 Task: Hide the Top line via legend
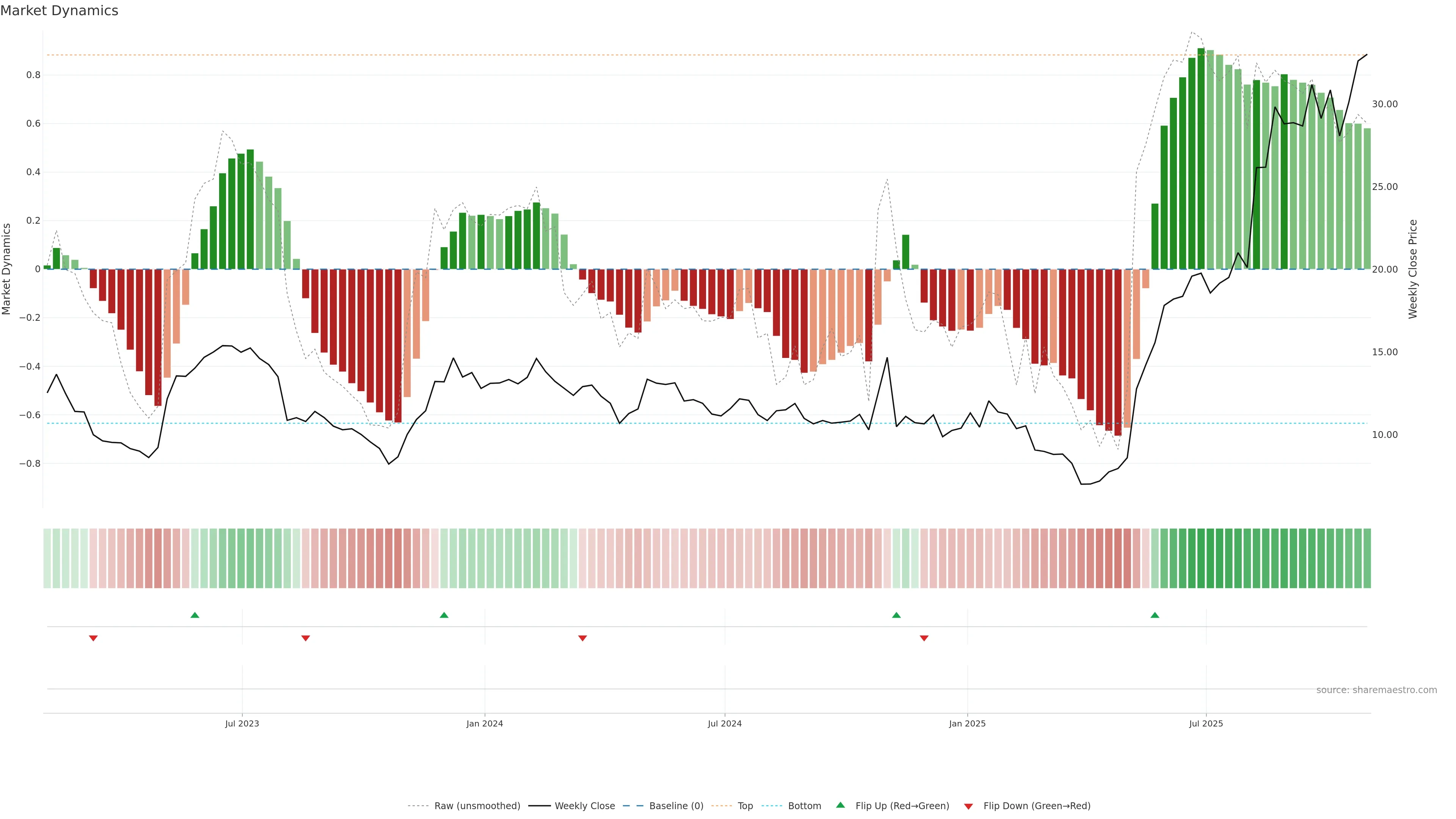pyautogui.click(x=745, y=806)
